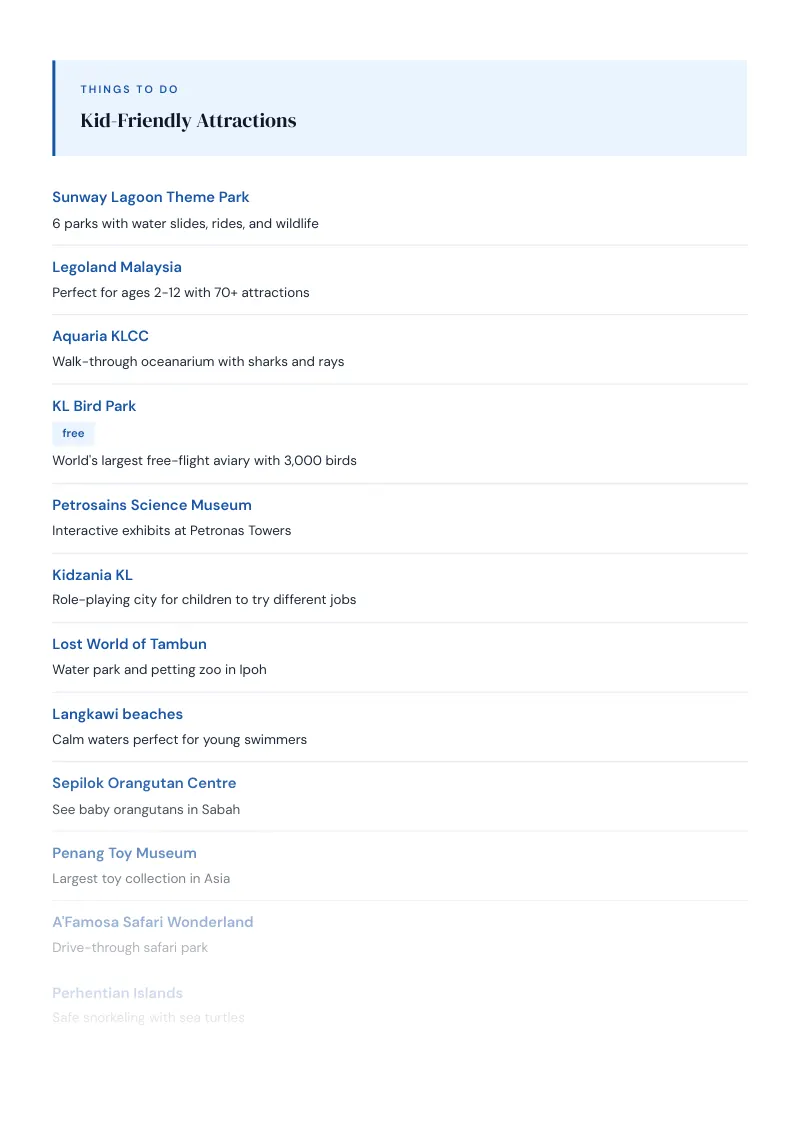The height and width of the screenshot is (1132, 800).
Task: Open the Perhentian Islands link
Action: pyautogui.click(x=117, y=993)
